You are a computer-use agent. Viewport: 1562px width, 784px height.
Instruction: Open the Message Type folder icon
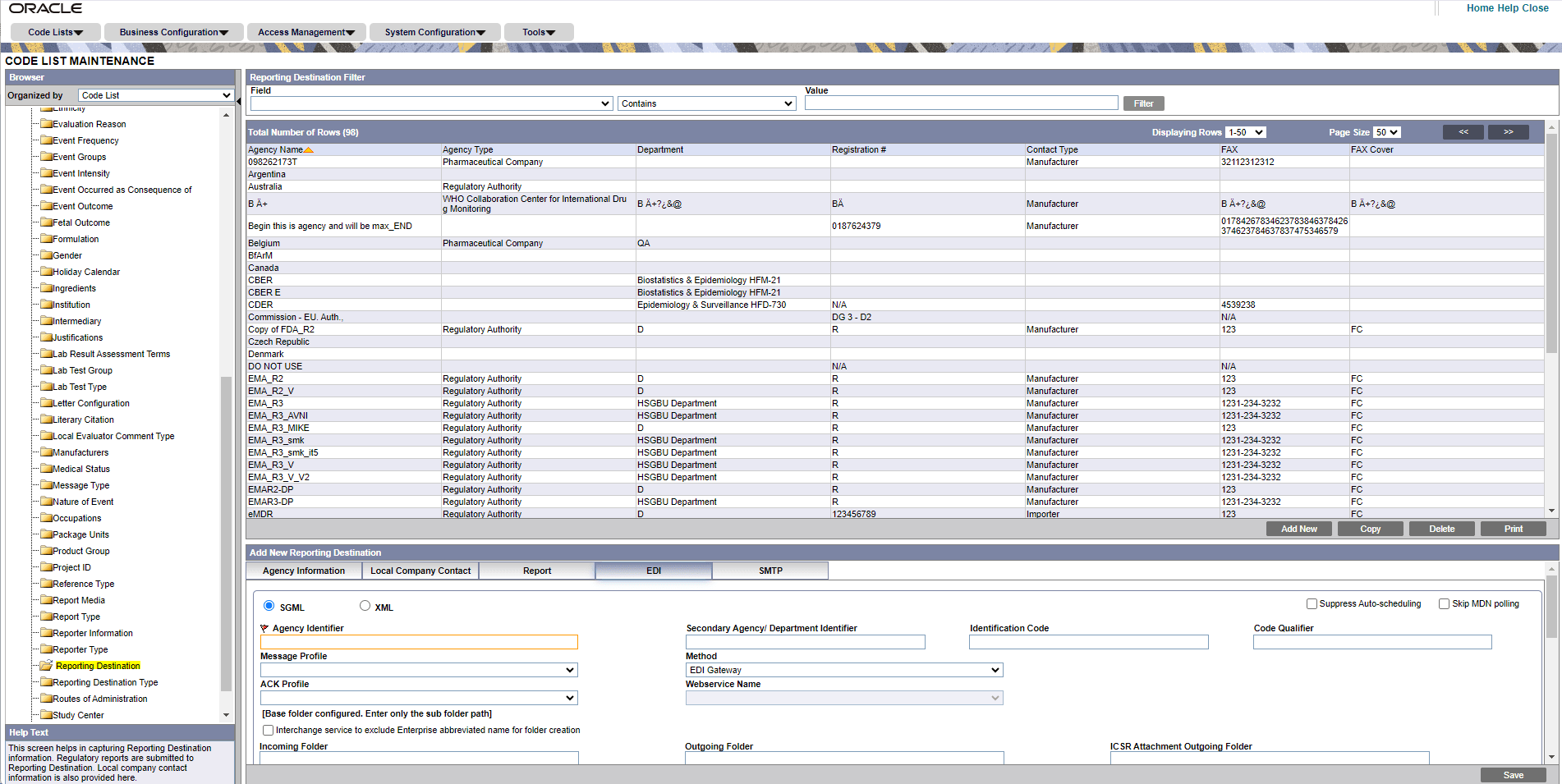pyautogui.click(x=47, y=485)
